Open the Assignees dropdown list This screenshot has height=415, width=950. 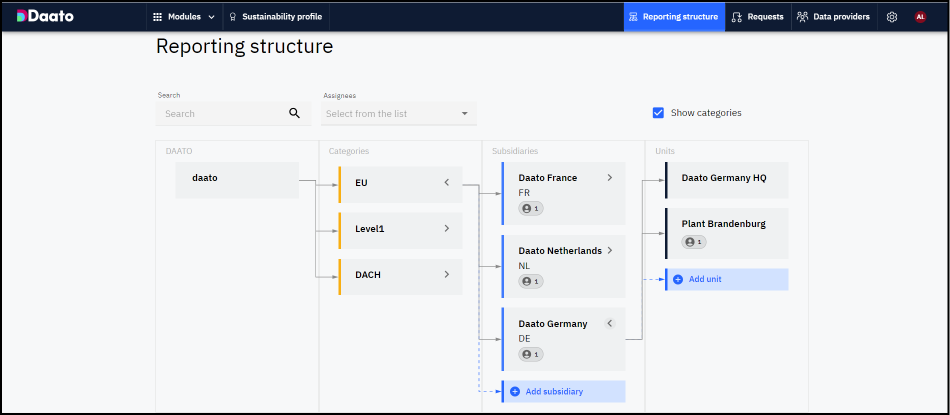click(399, 114)
